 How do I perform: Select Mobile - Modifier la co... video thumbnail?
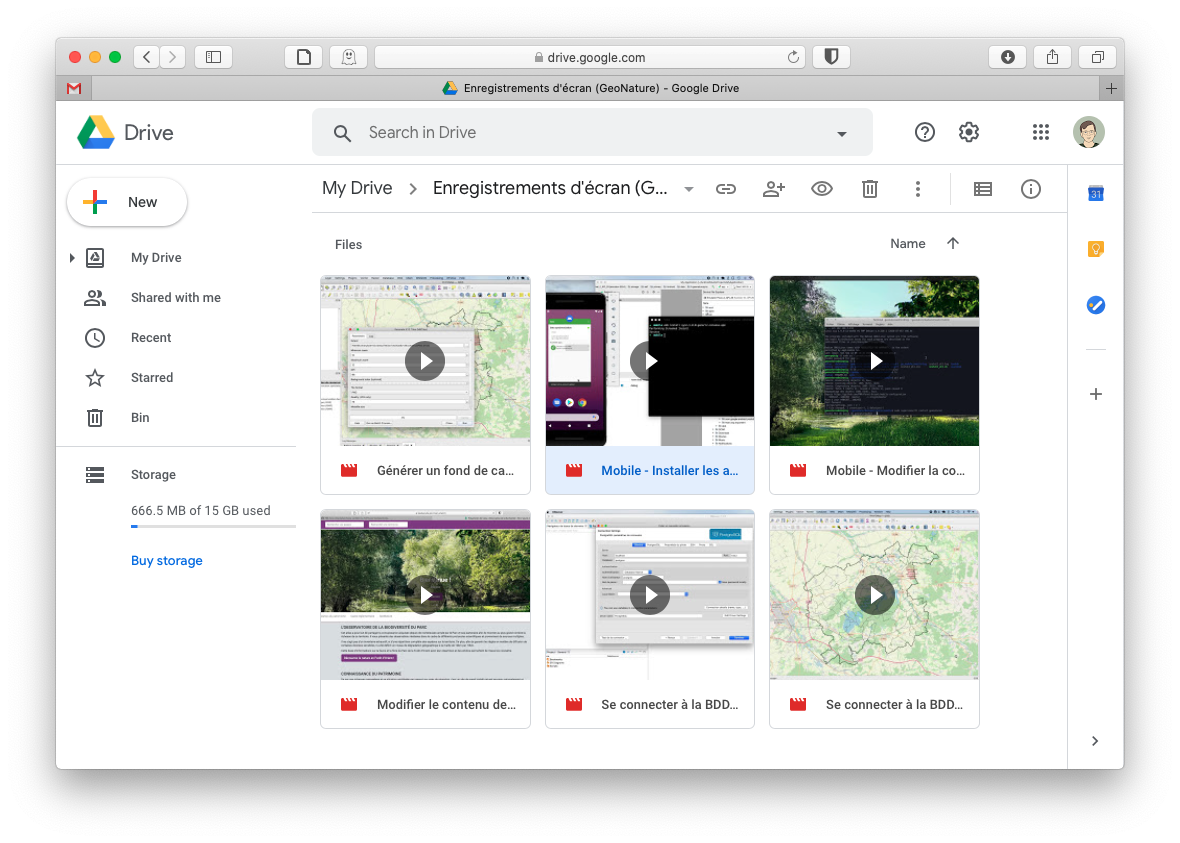874,361
